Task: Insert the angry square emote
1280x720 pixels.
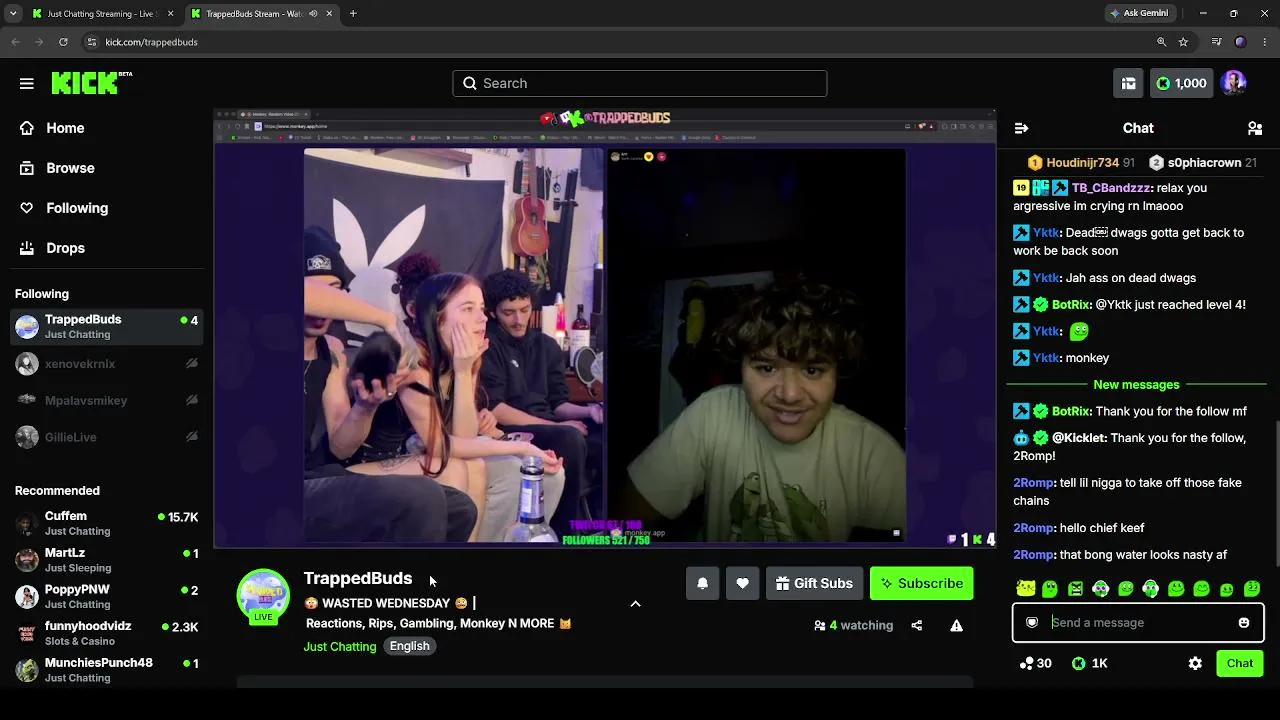Action: click(x=1075, y=589)
